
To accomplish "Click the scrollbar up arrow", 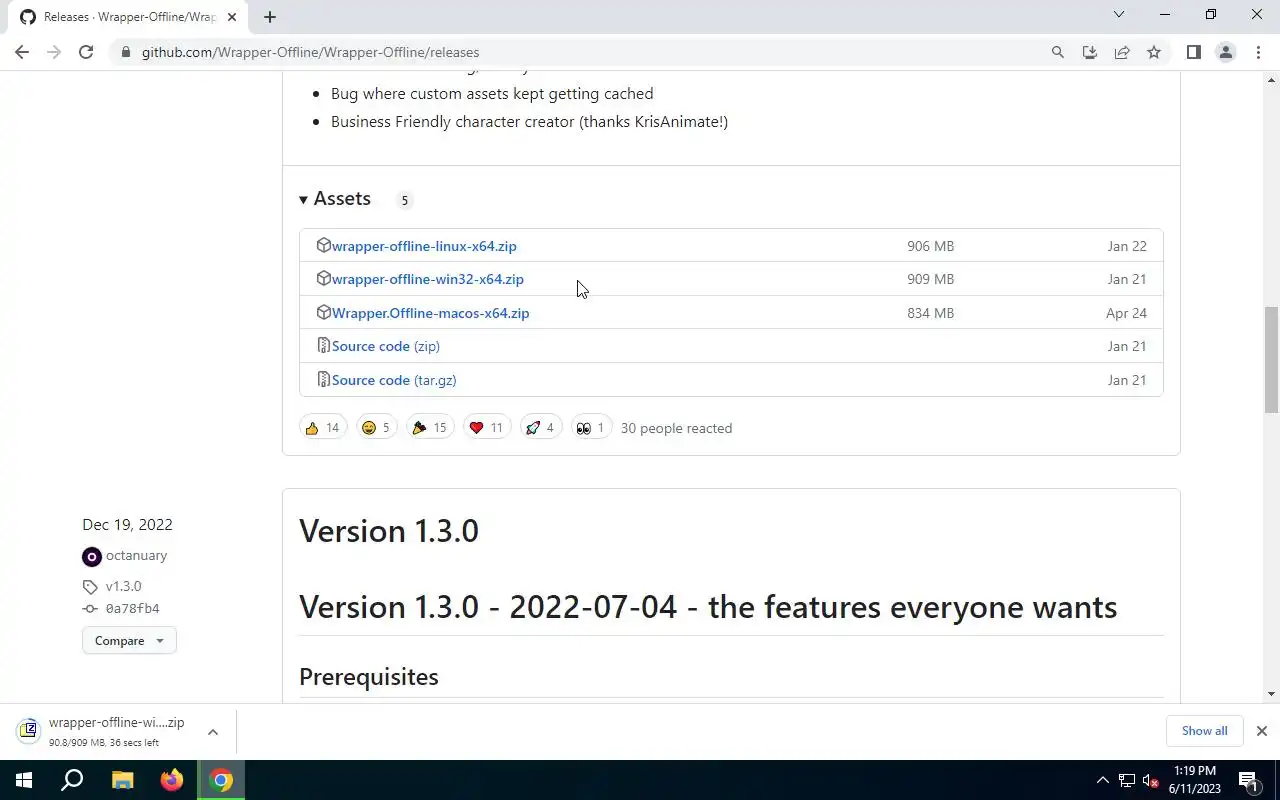I will pos(1271,79).
